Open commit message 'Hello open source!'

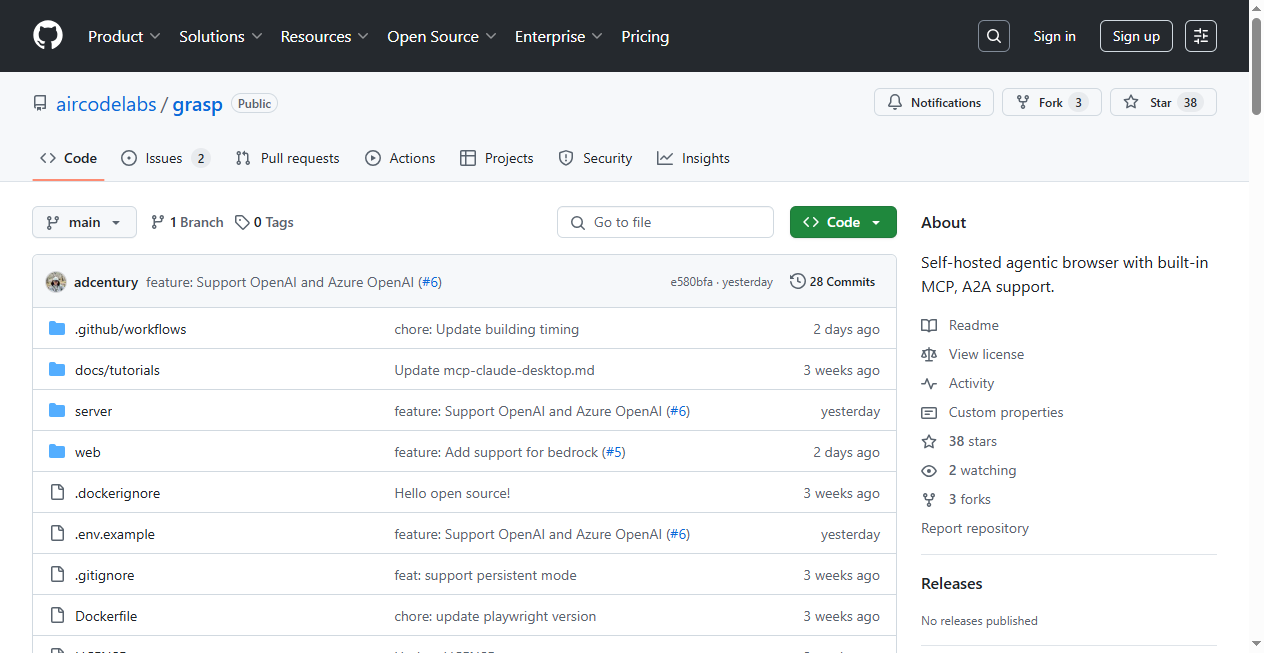pos(452,493)
